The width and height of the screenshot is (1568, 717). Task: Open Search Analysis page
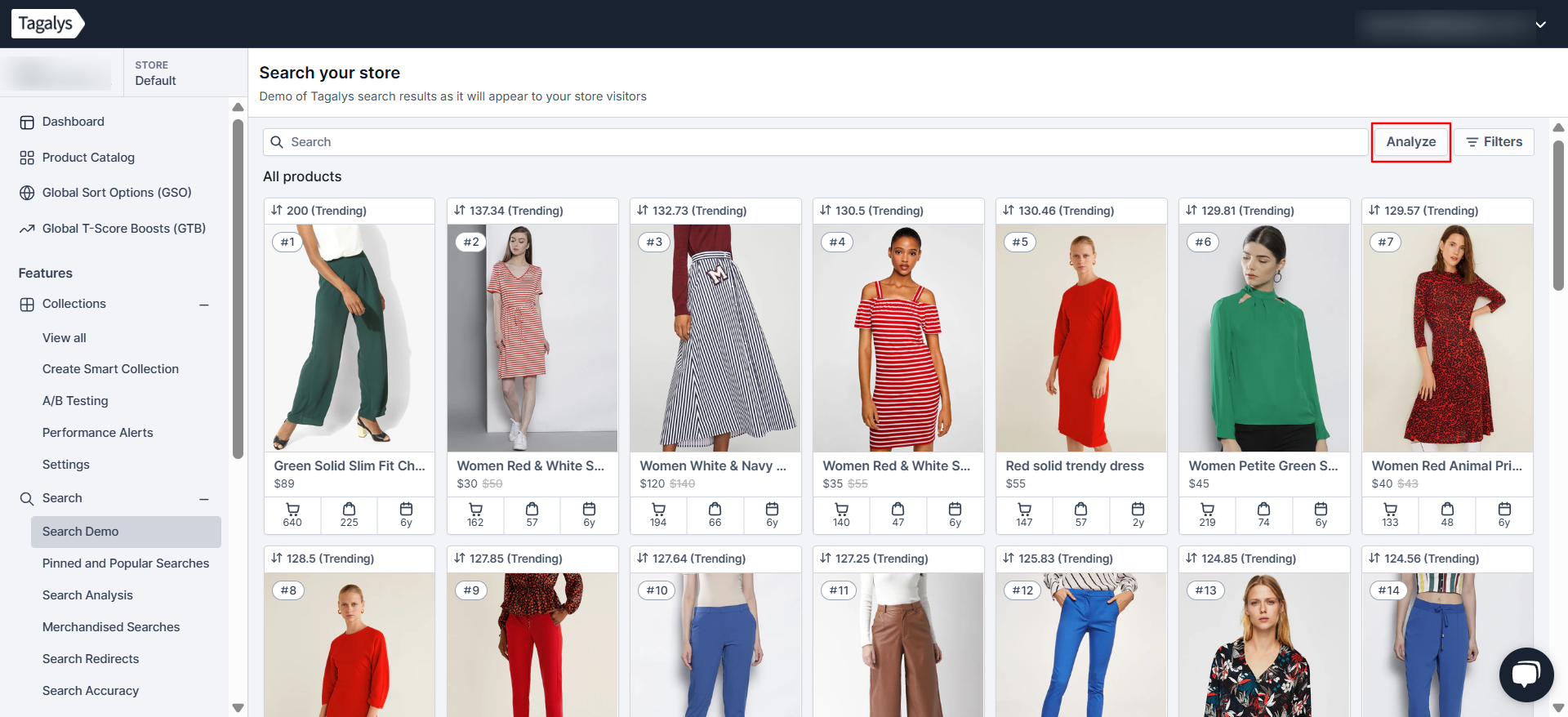click(x=87, y=595)
